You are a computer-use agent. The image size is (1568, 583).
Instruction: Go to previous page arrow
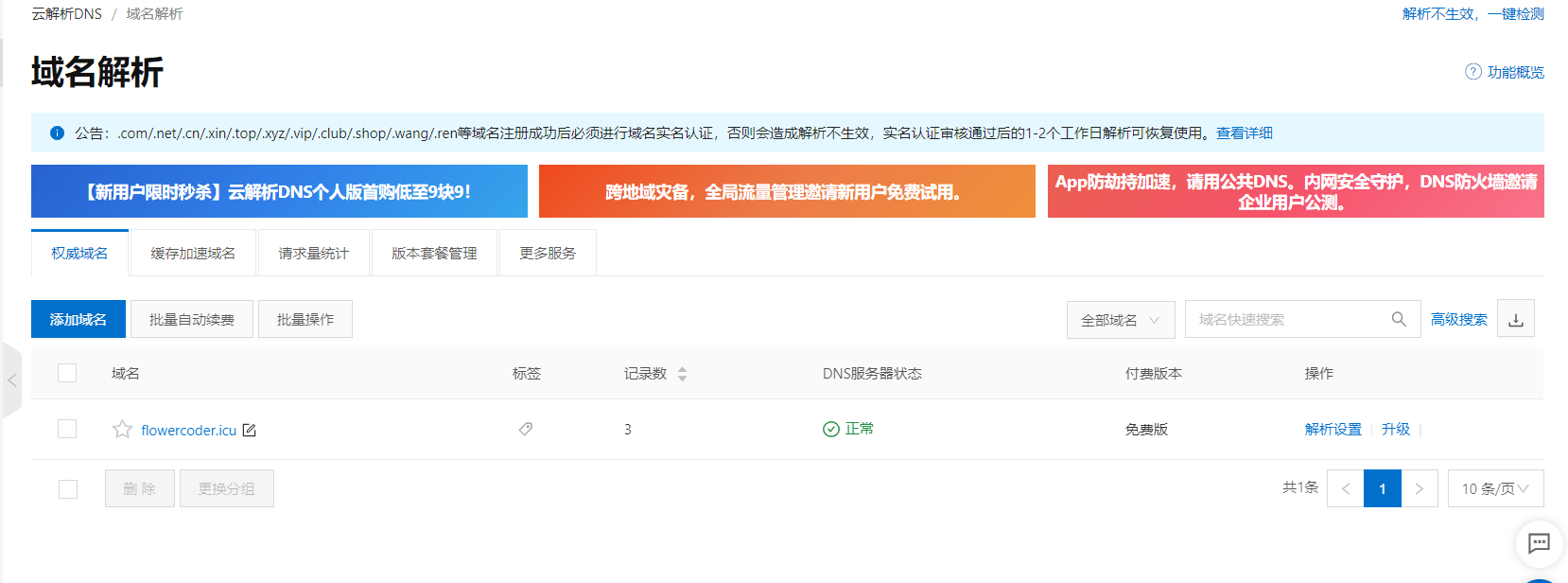[1345, 488]
